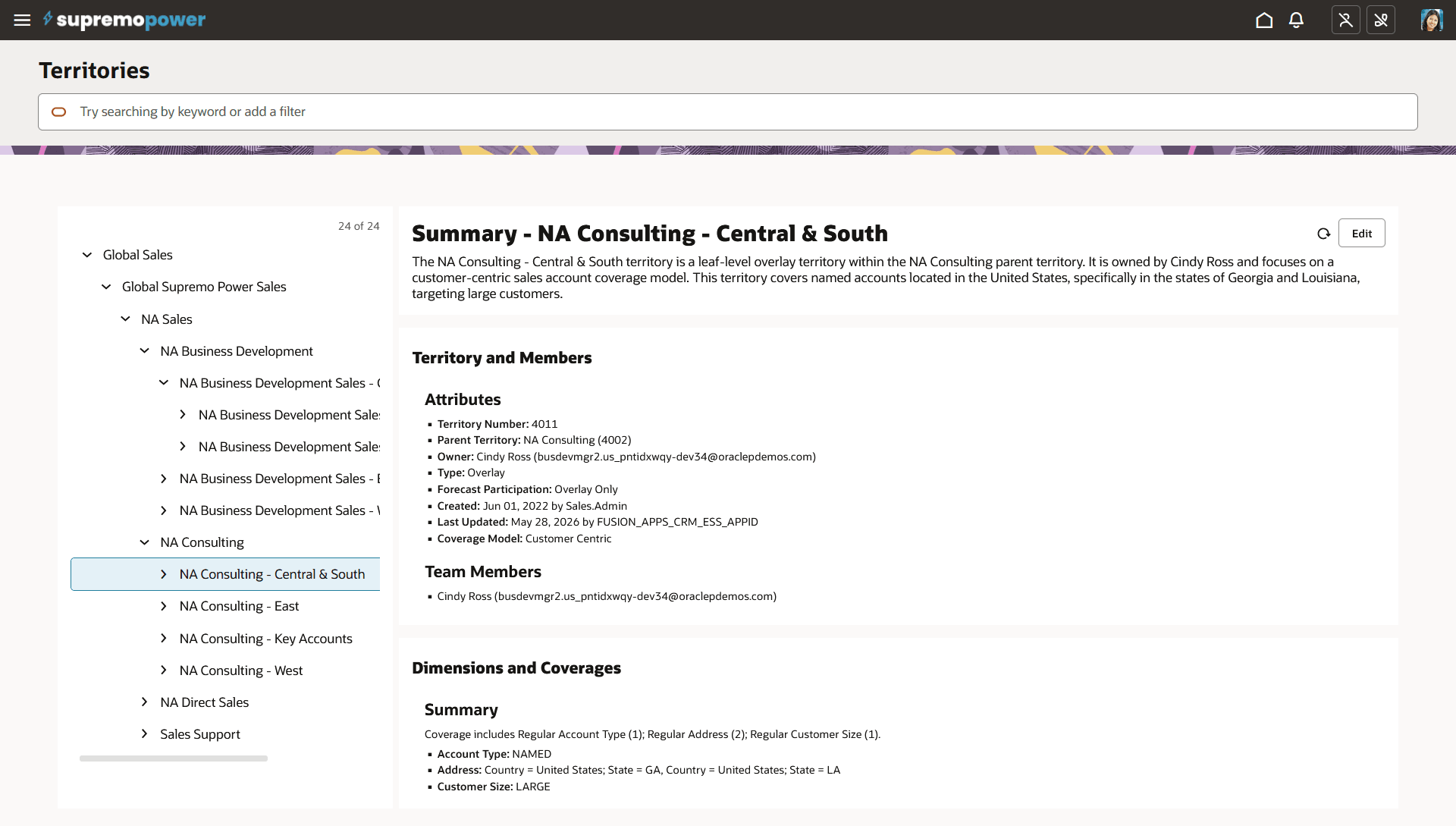
Task: Click the Team Members subheading
Action: click(483, 572)
